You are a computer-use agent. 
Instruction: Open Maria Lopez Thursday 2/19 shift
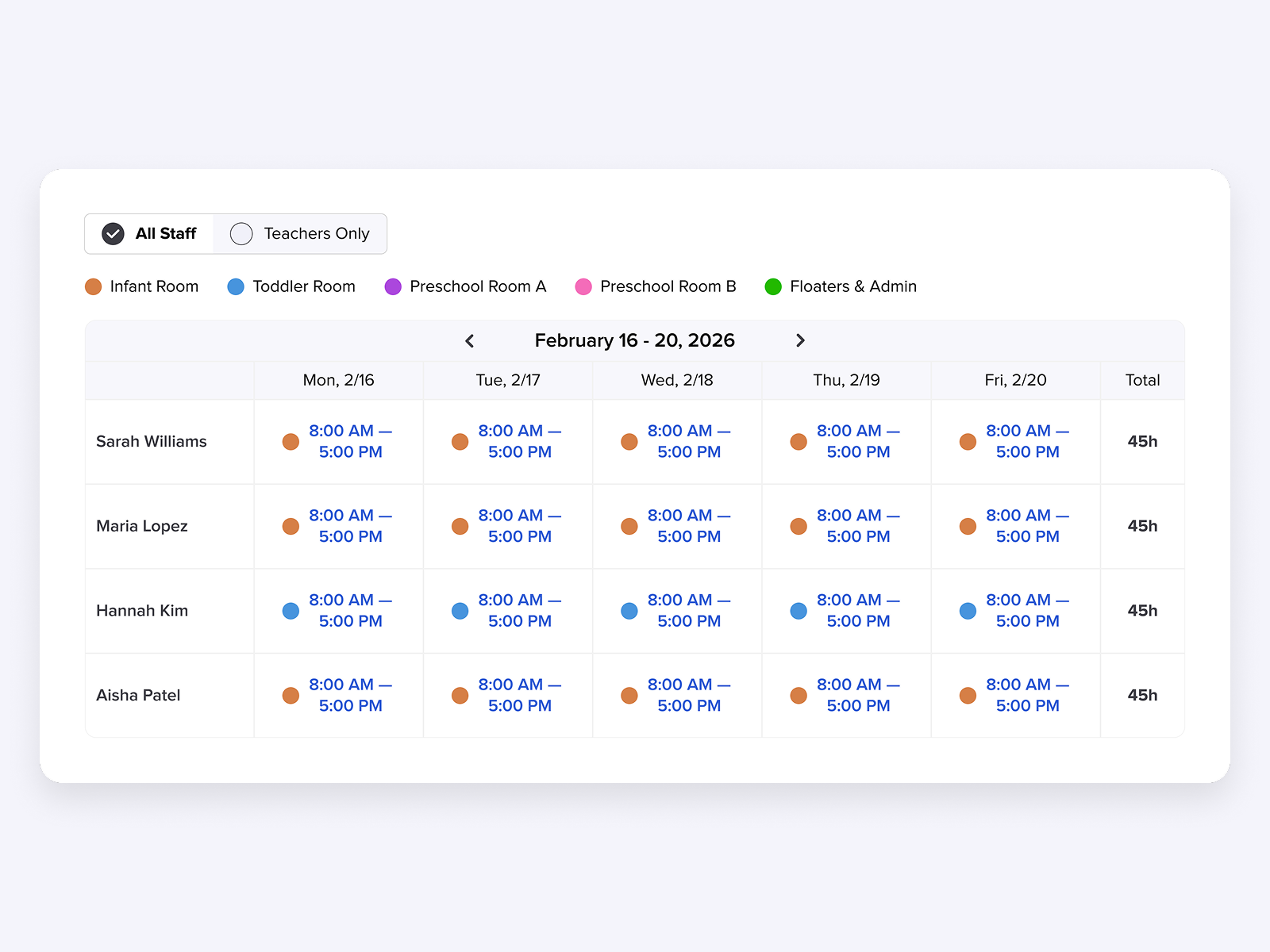(847, 526)
